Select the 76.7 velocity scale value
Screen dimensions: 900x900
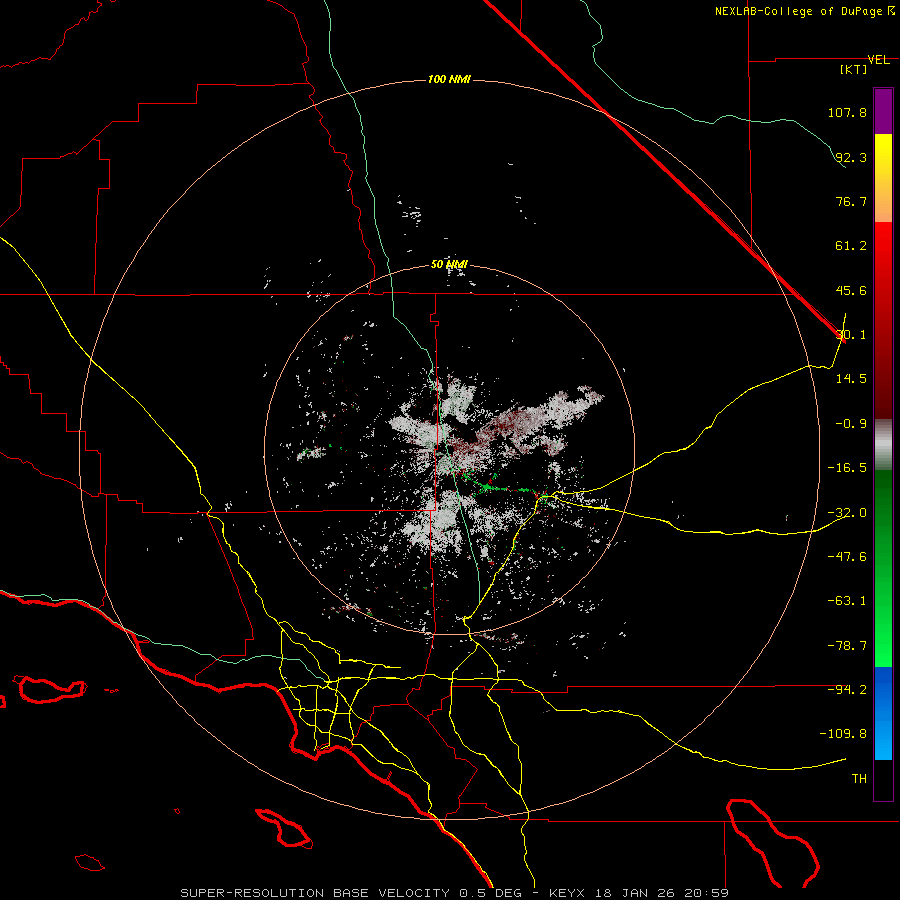click(851, 201)
